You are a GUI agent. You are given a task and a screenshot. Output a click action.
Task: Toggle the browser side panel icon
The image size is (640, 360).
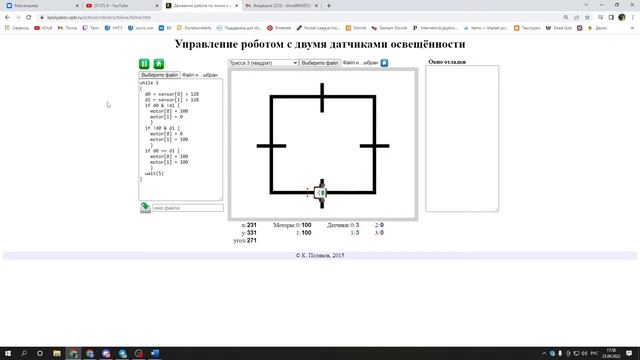611,18
